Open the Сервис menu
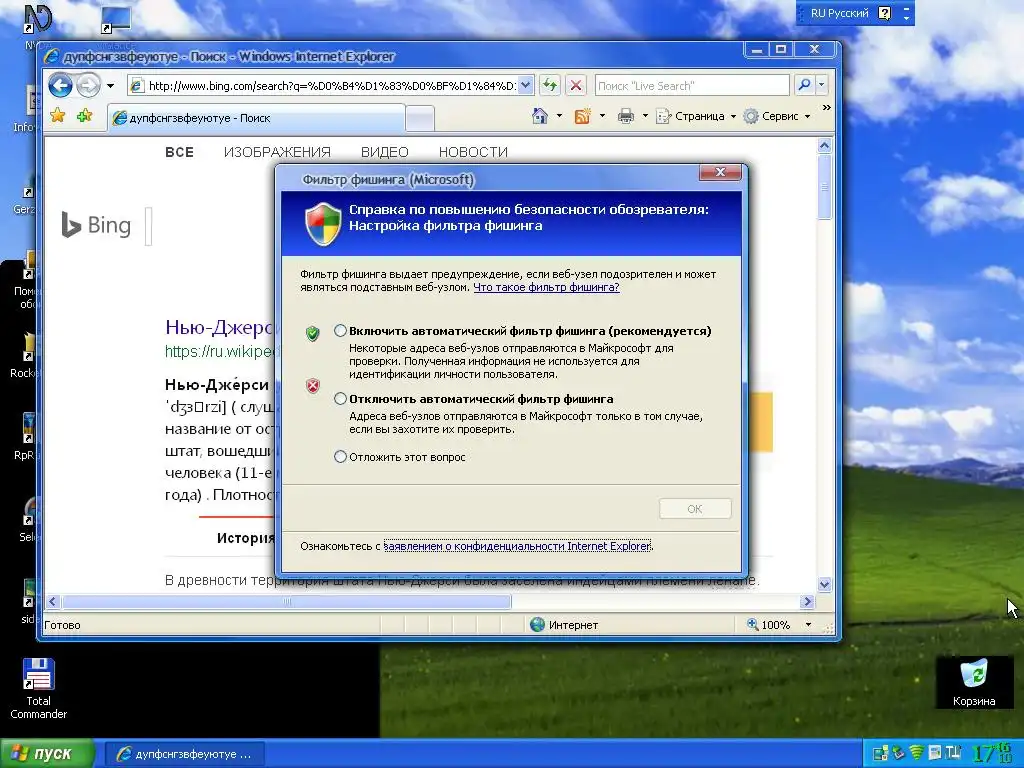This screenshot has height=768, width=1024. pos(778,116)
